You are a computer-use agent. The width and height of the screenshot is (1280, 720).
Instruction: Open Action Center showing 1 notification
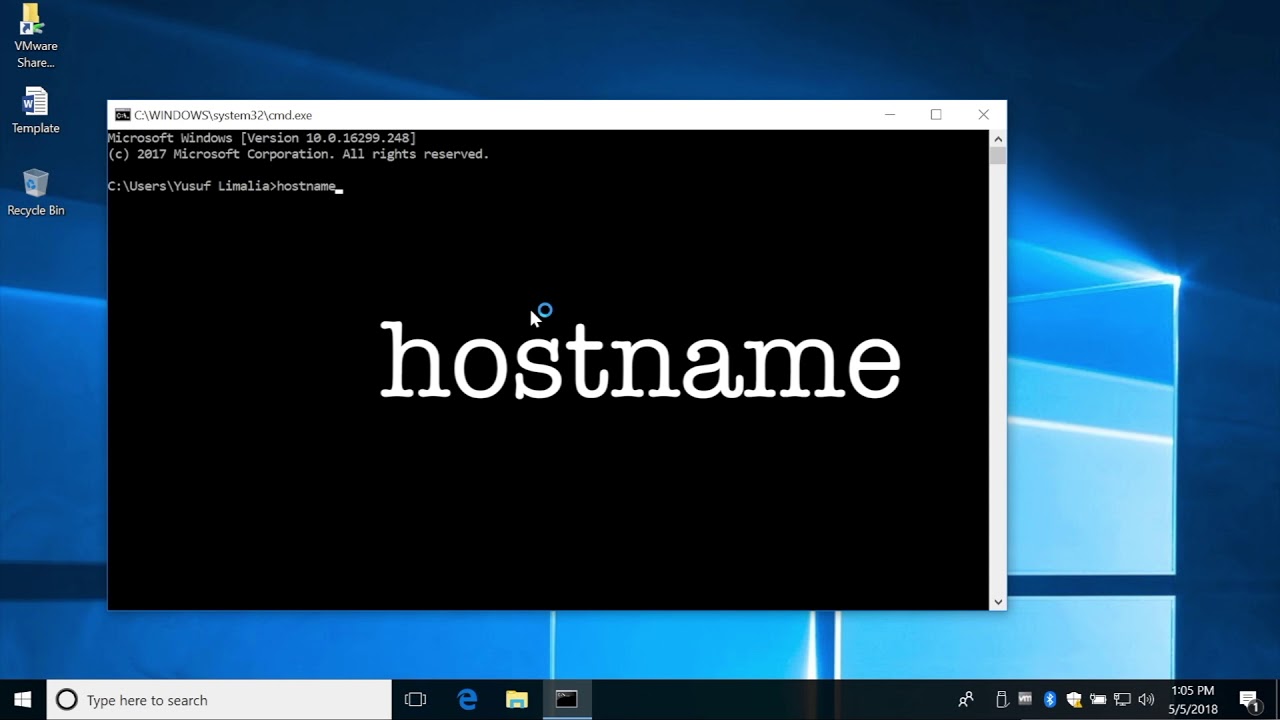point(1249,697)
